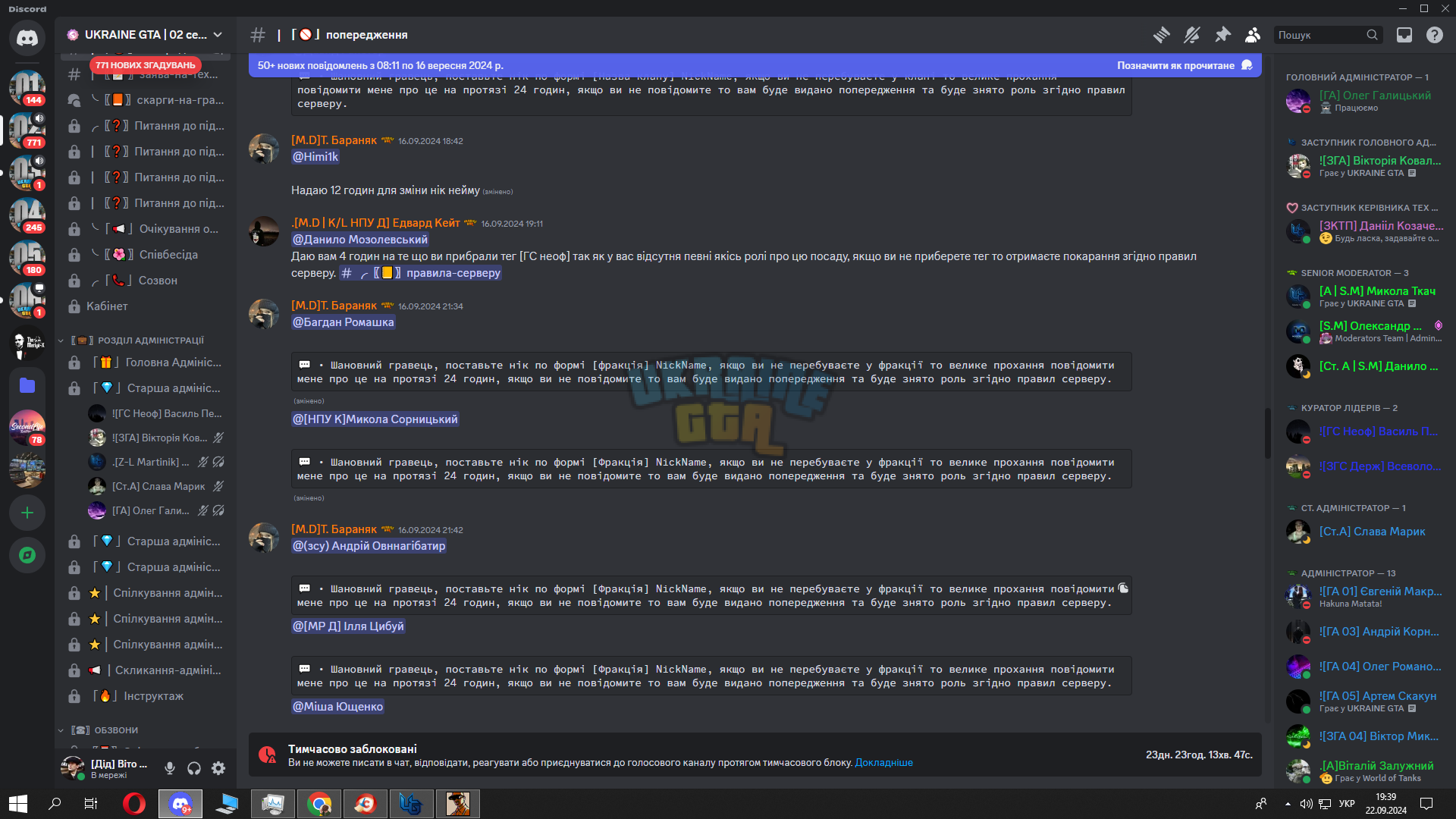Open the server folder icon in sidebar
Screen dimensions: 1456x819
pyautogui.click(x=27, y=385)
